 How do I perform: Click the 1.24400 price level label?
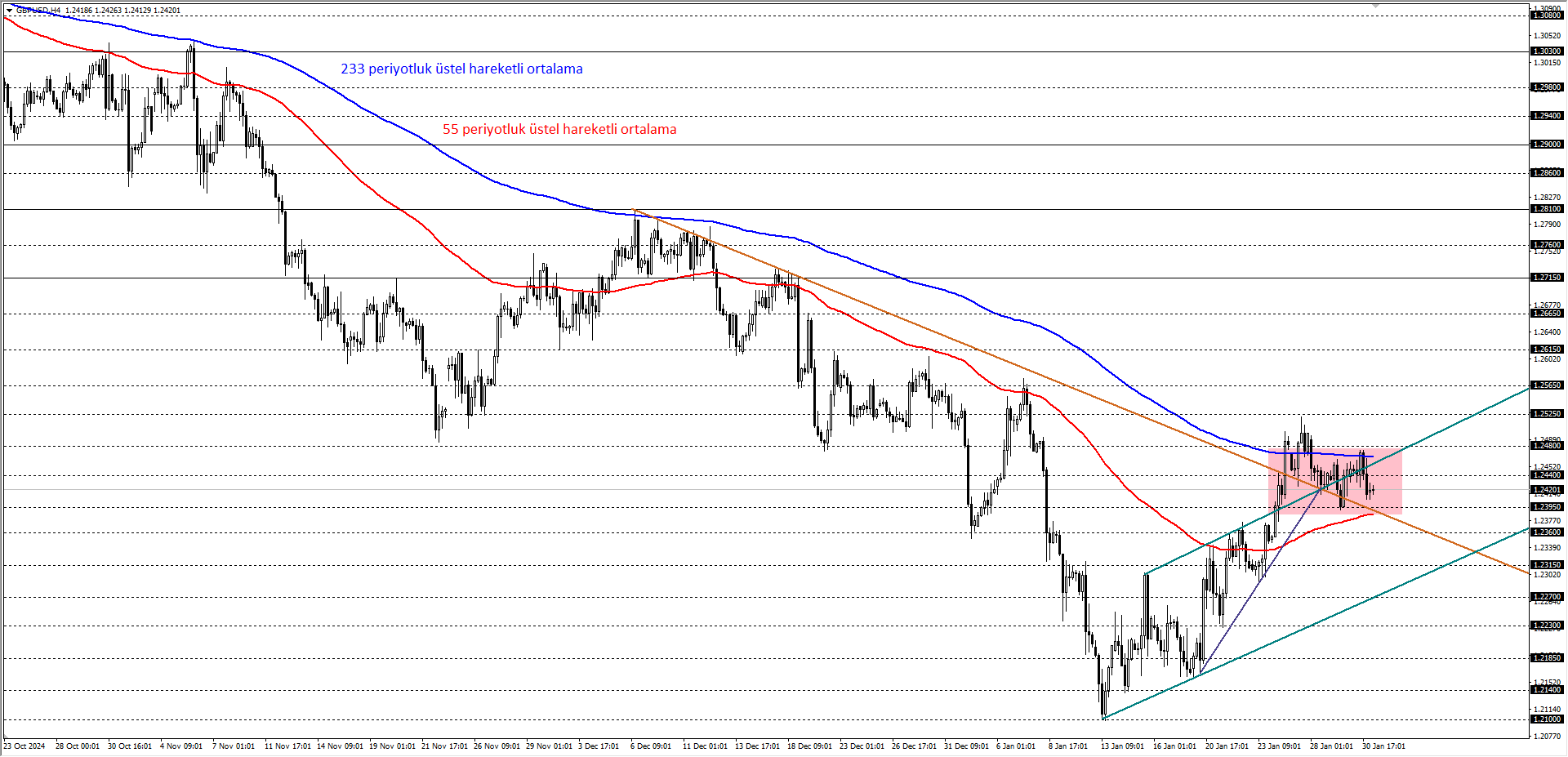[x=1547, y=475]
